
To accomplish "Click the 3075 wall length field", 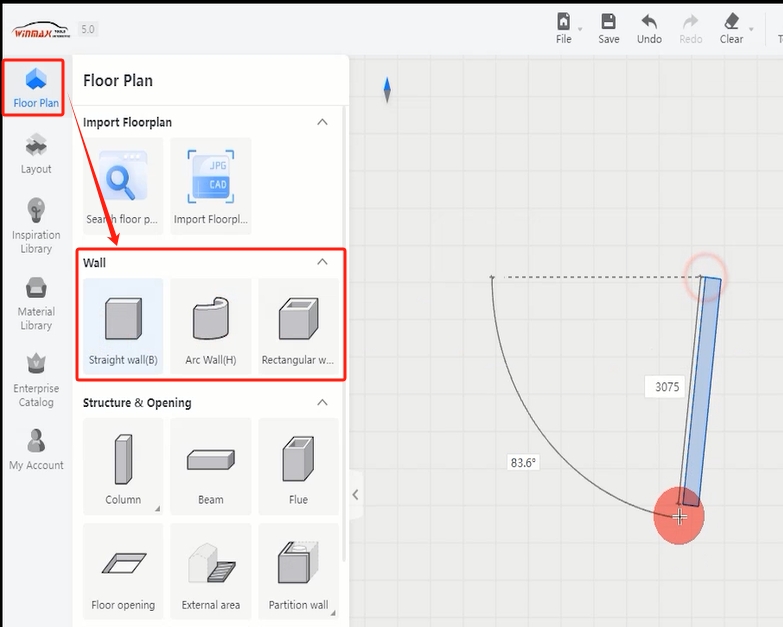I will pos(667,387).
